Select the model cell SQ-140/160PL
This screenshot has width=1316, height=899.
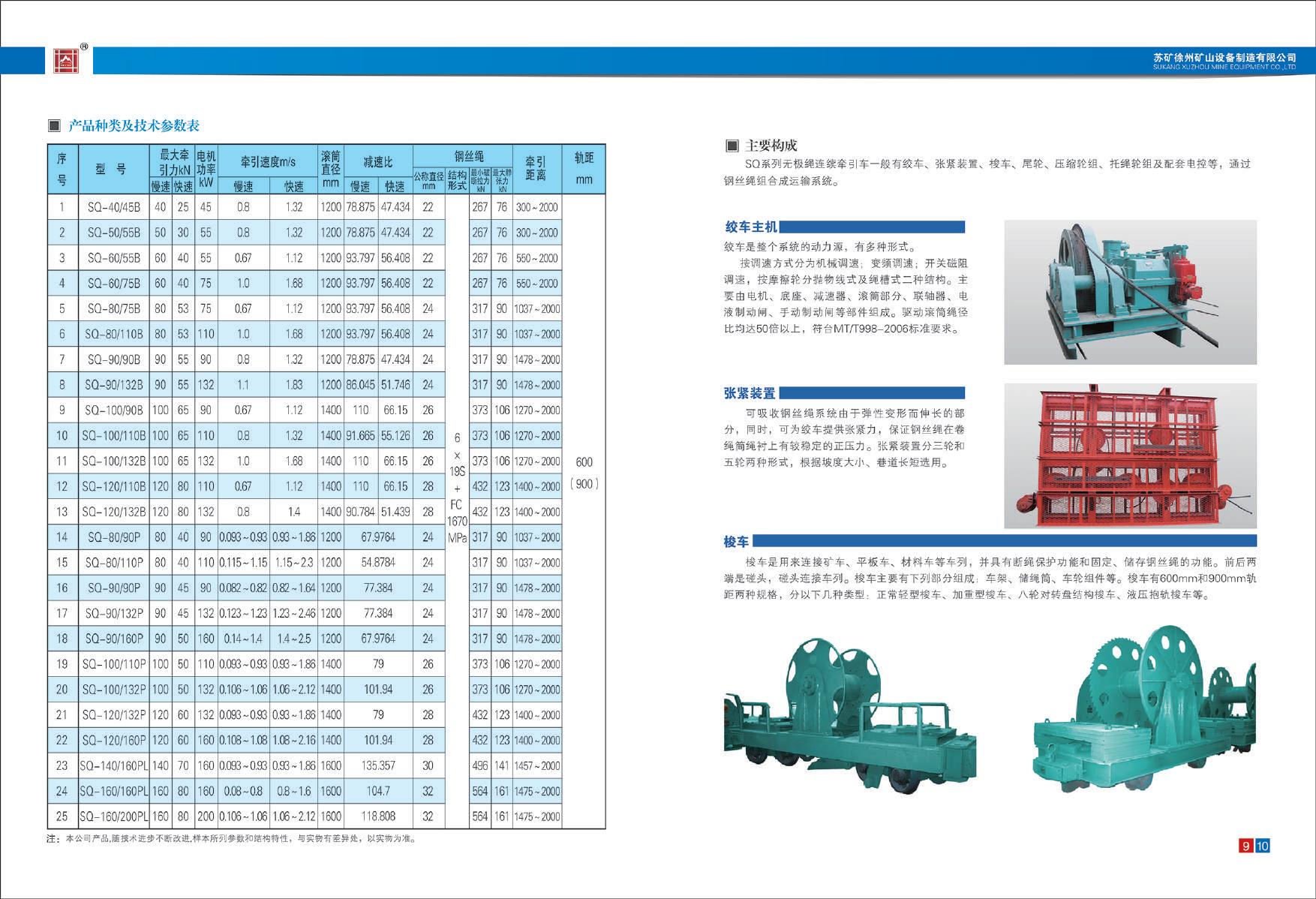click(113, 765)
